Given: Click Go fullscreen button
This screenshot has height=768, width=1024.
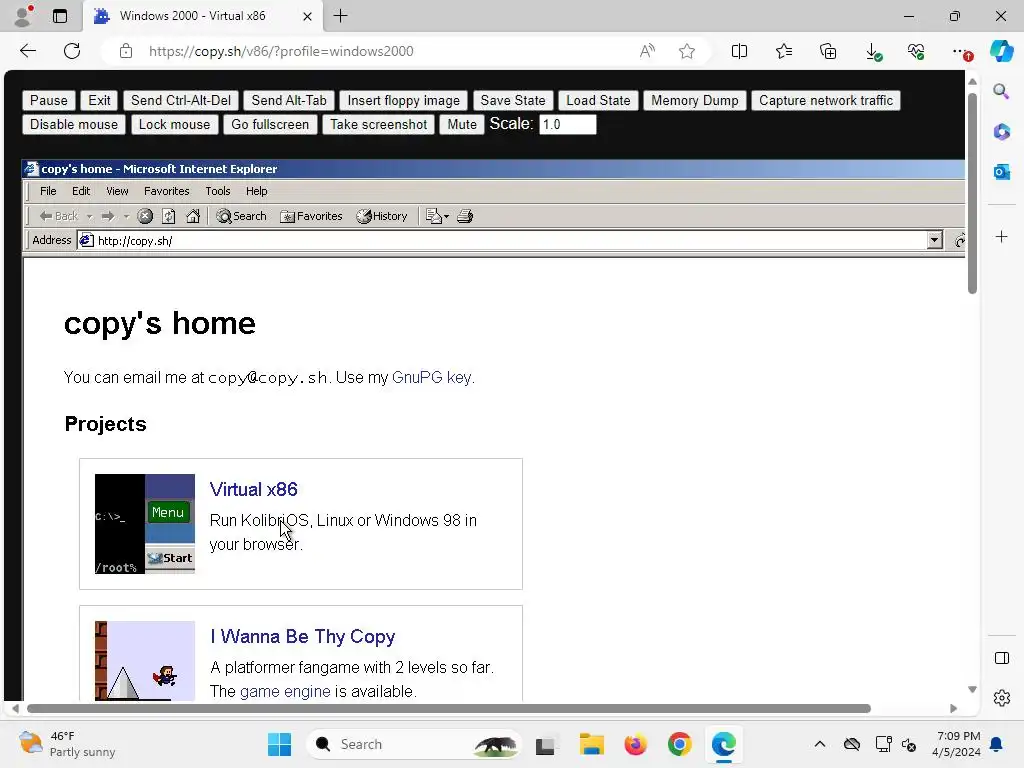Looking at the screenshot, I should 270,125.
